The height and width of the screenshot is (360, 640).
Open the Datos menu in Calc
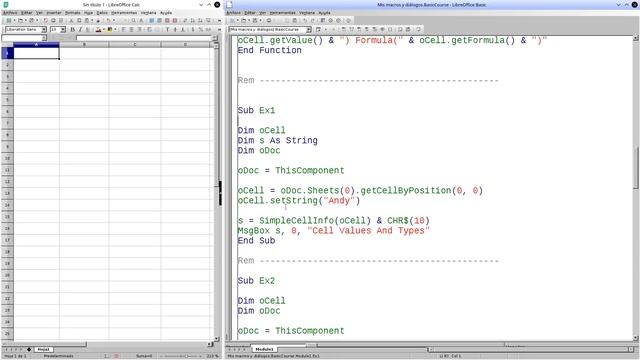pos(102,13)
